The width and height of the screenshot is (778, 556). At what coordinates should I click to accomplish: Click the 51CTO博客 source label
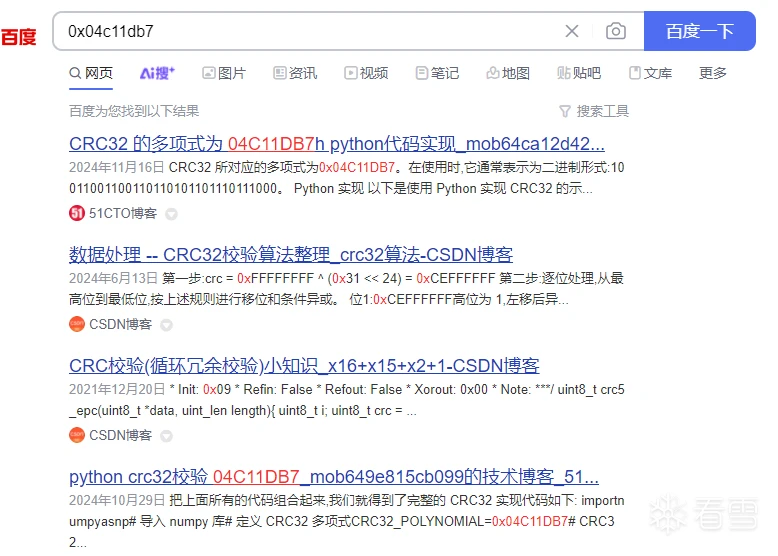[x=123, y=213]
